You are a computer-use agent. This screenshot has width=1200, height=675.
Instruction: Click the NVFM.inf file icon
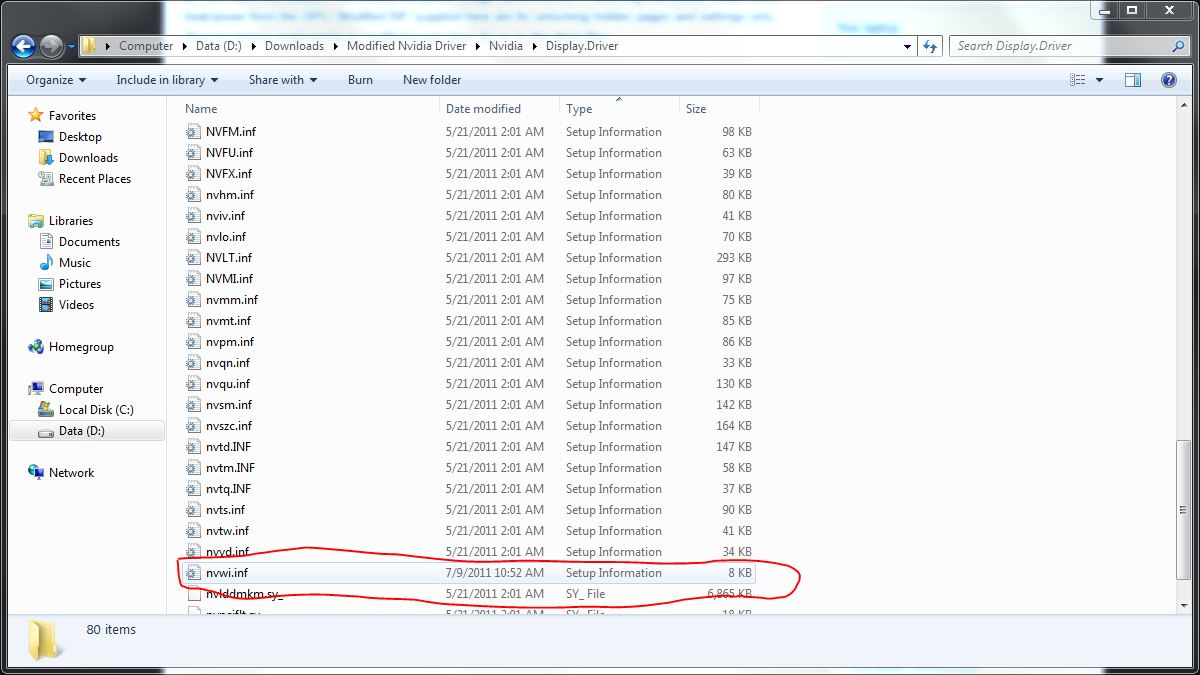tap(194, 132)
